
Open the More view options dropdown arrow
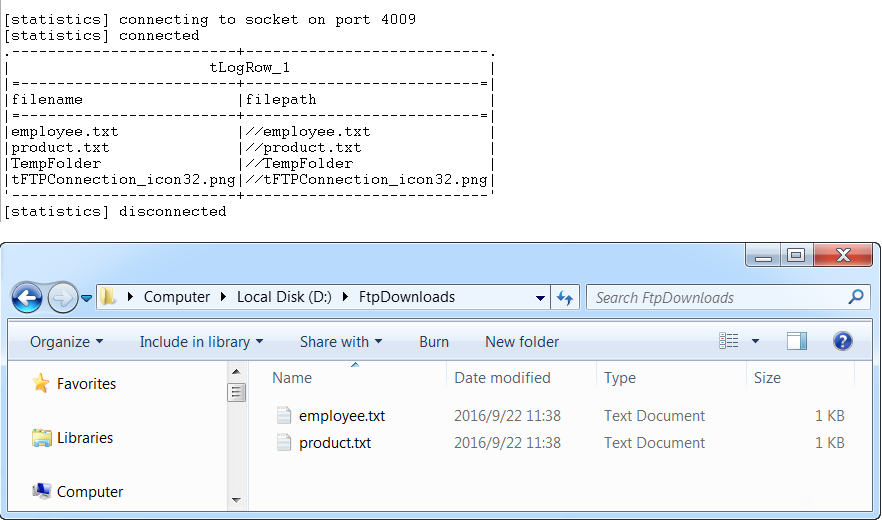click(x=755, y=341)
